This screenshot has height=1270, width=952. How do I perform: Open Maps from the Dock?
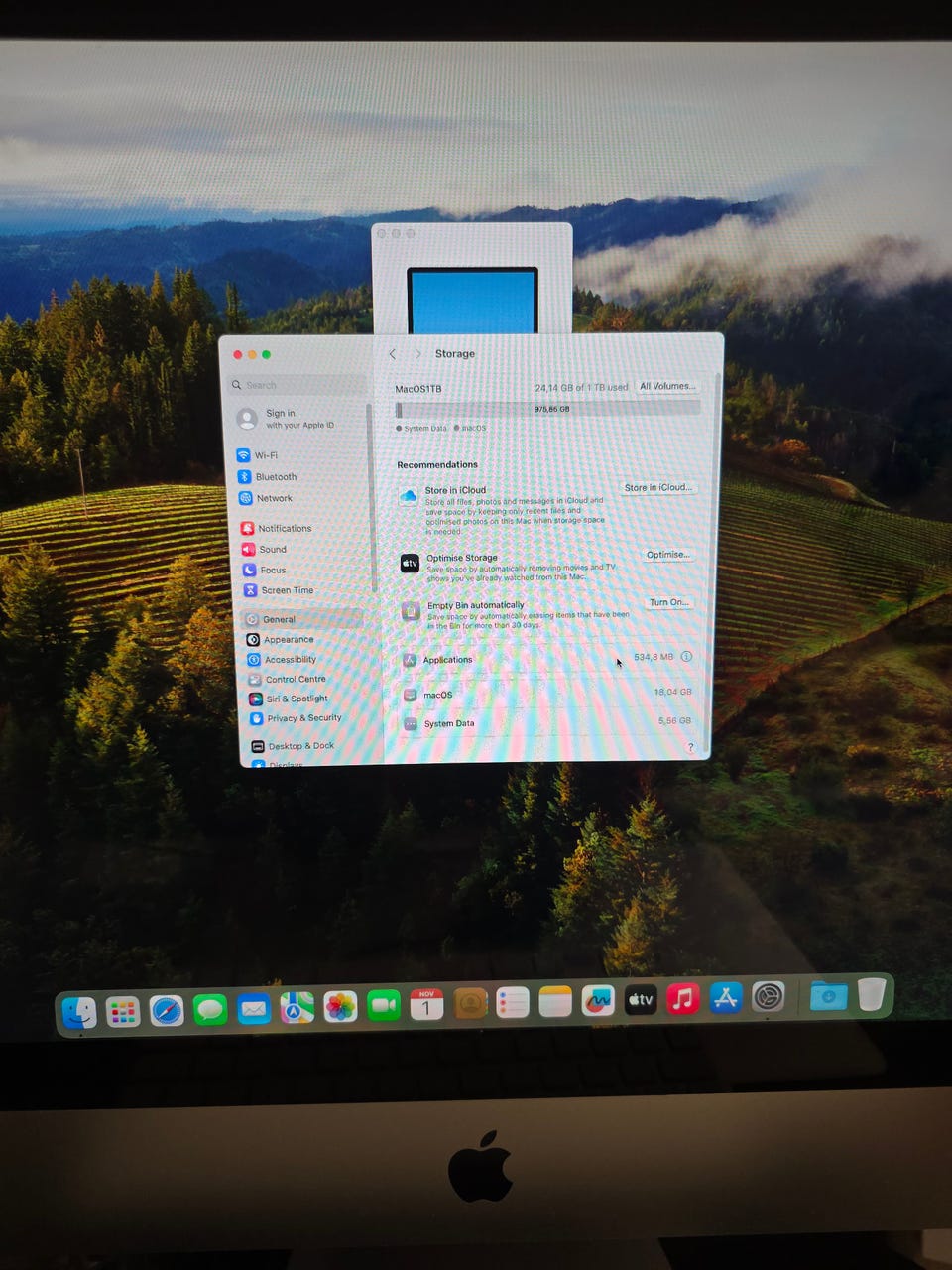tap(297, 1009)
